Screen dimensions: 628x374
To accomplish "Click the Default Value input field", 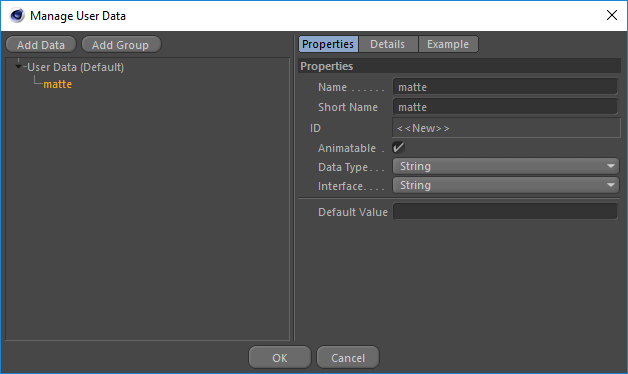I will pos(505,211).
